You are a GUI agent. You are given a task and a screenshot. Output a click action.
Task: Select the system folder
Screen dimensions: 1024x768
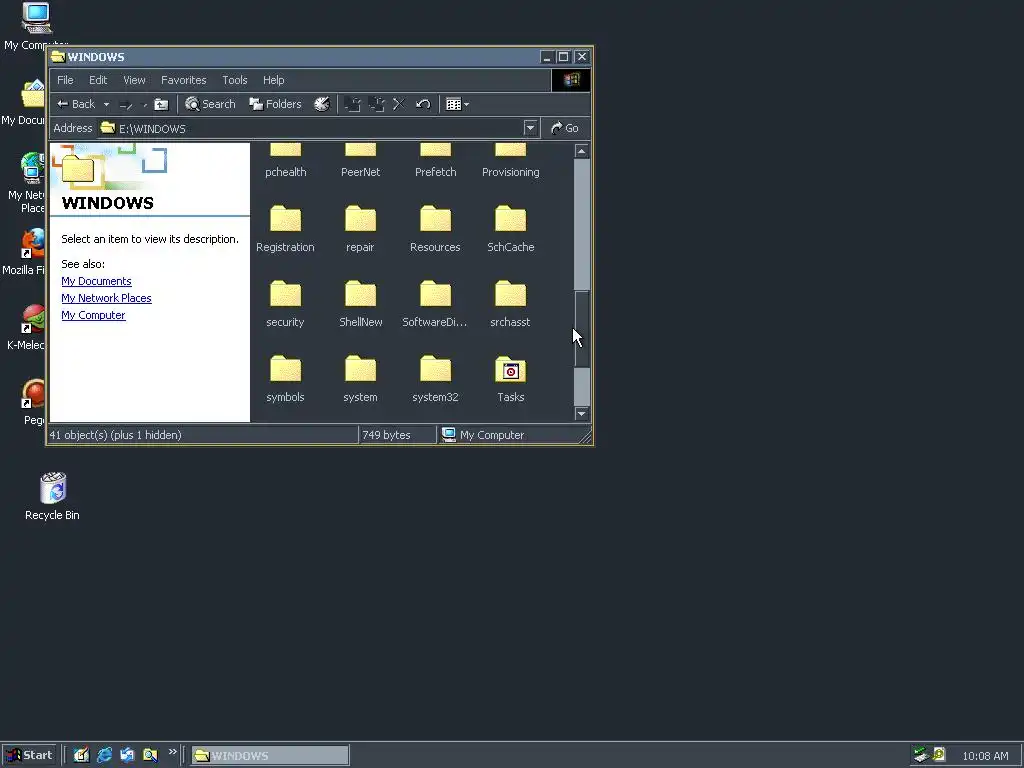click(x=360, y=379)
